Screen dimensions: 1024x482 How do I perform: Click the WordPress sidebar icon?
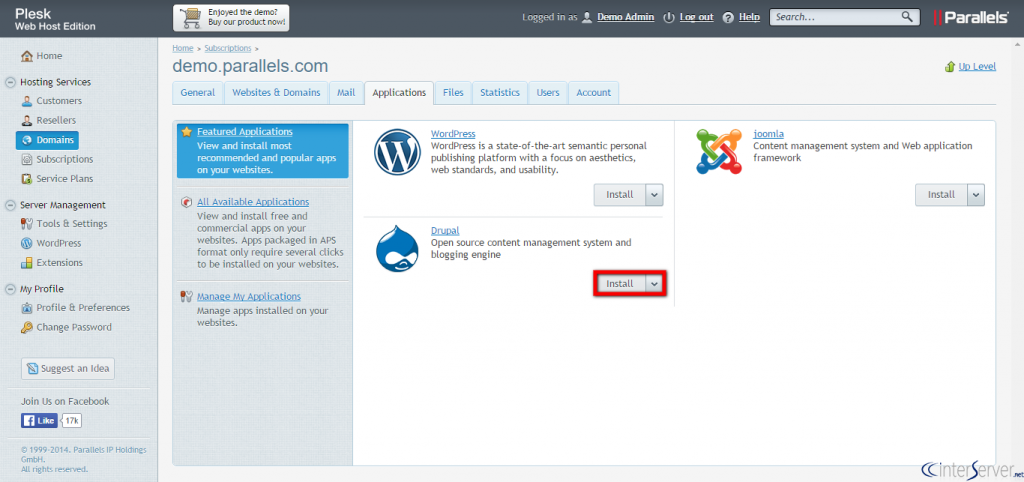tap(27, 244)
